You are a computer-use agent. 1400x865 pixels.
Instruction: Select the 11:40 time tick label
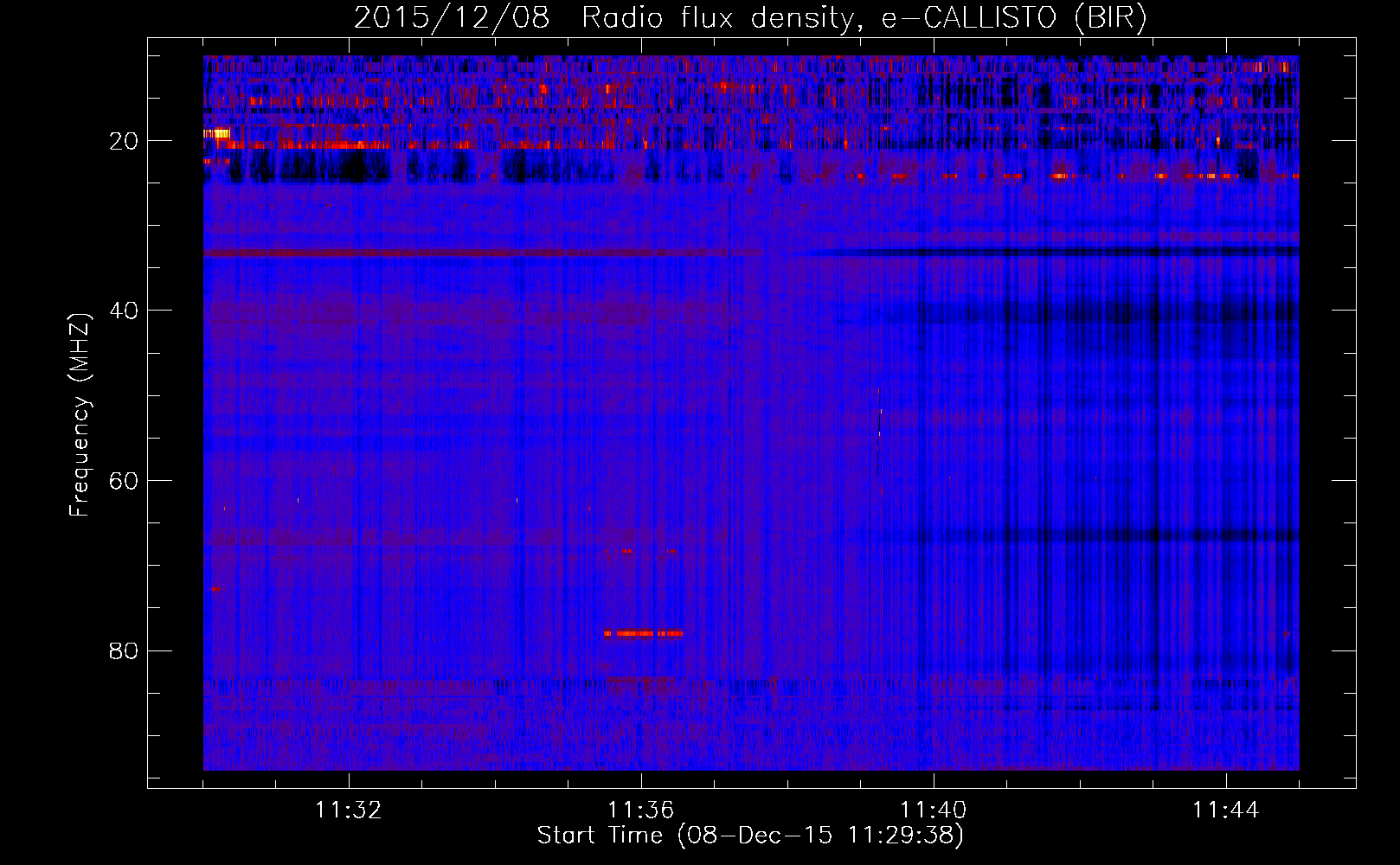pos(934,811)
